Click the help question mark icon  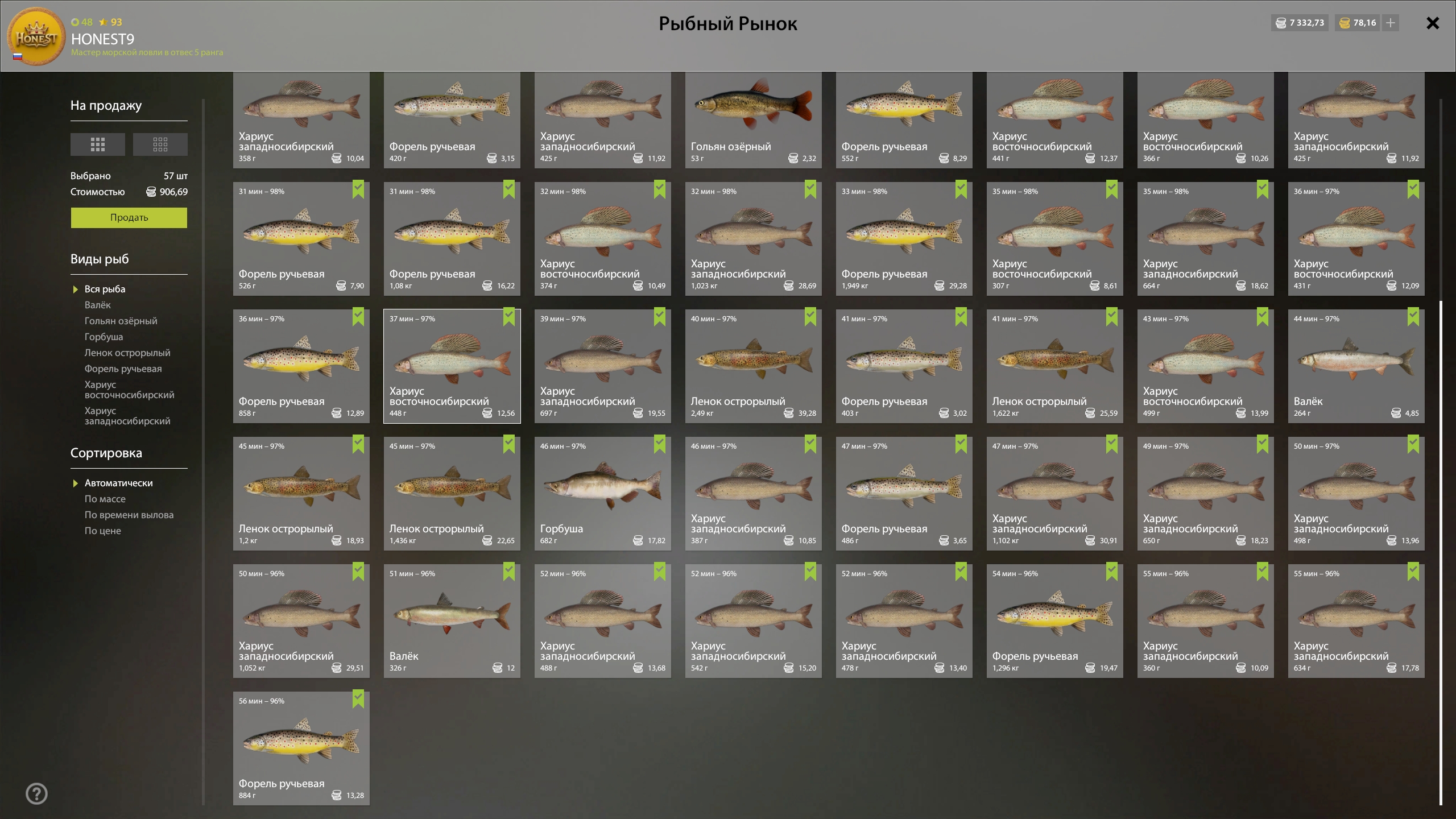pos(36,793)
